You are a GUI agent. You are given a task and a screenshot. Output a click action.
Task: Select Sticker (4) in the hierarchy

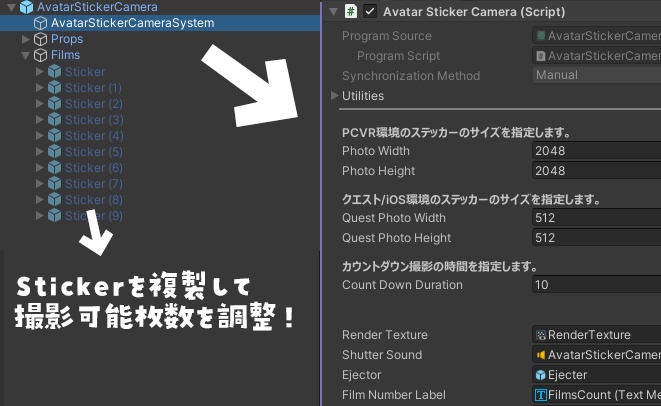pos(94,136)
